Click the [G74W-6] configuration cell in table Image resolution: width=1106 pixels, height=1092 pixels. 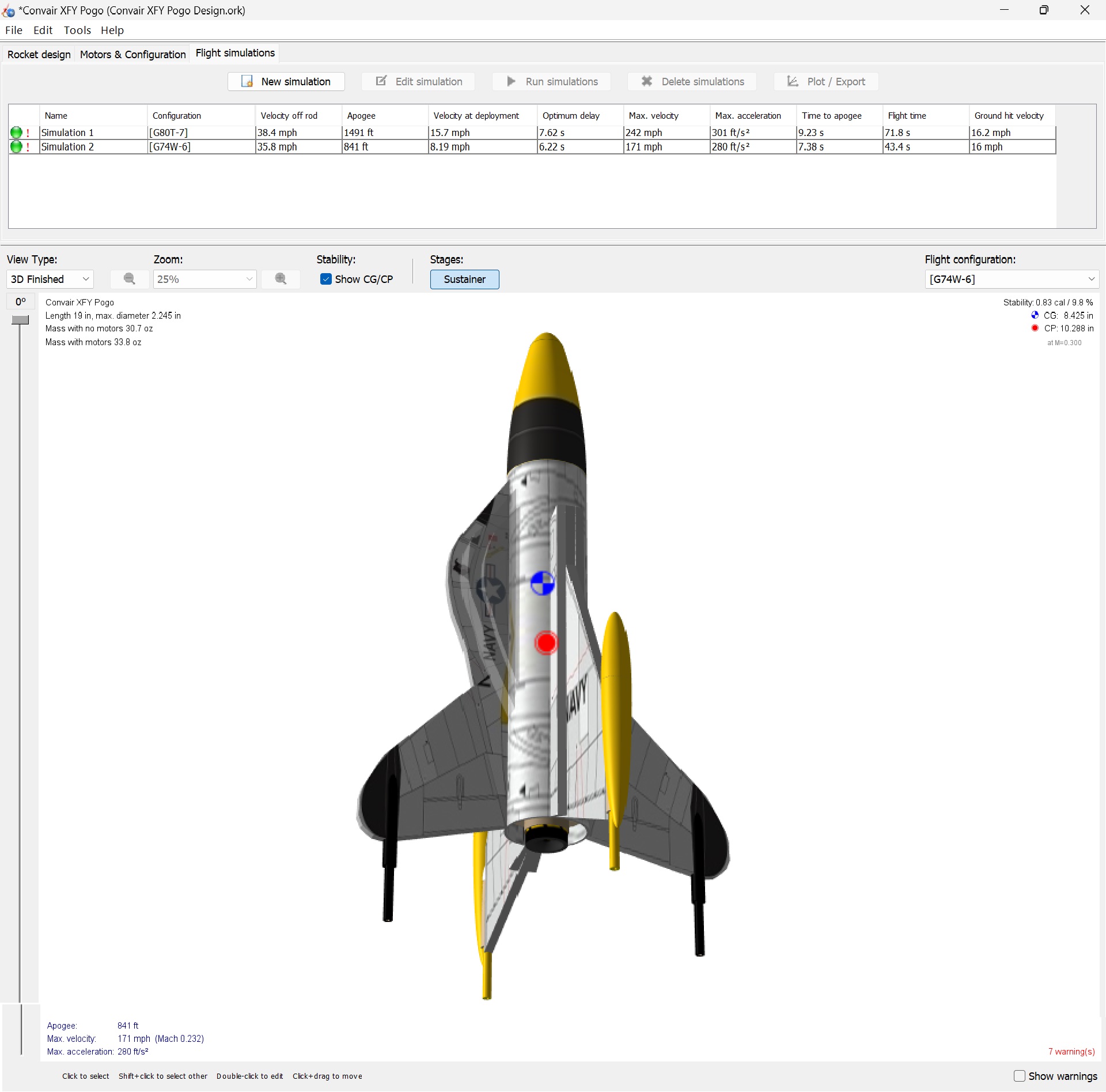coord(201,147)
